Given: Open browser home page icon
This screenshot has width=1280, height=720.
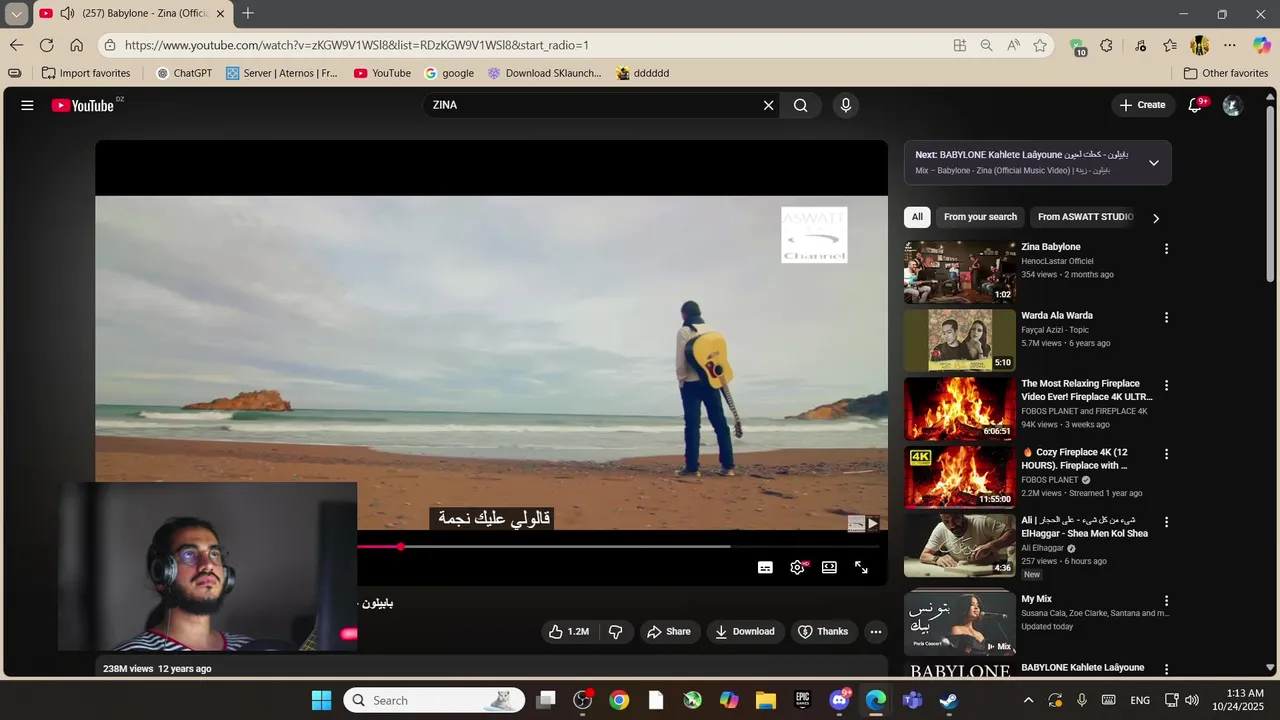Looking at the screenshot, I should (76, 45).
